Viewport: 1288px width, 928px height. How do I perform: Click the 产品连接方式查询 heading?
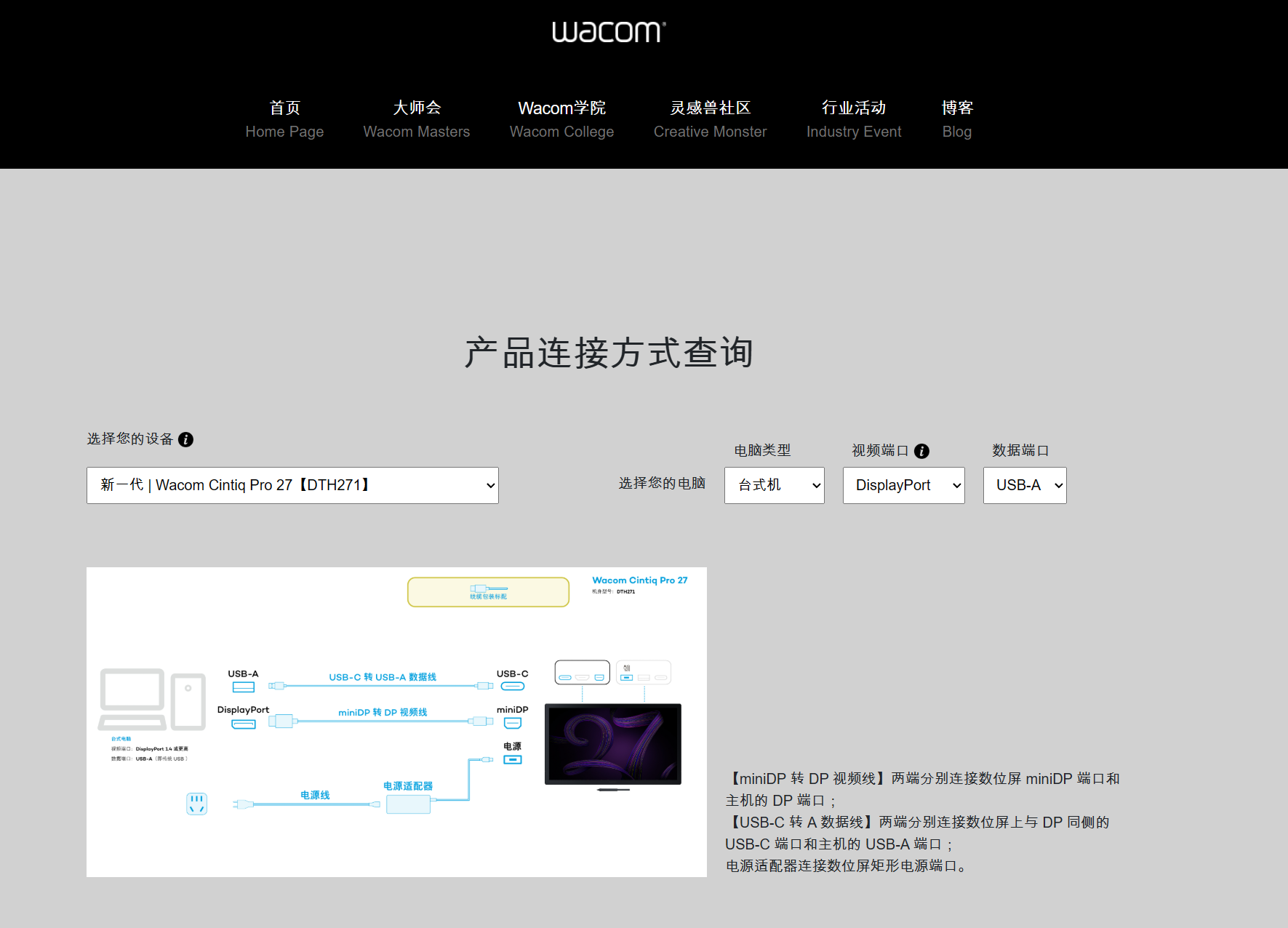(609, 353)
